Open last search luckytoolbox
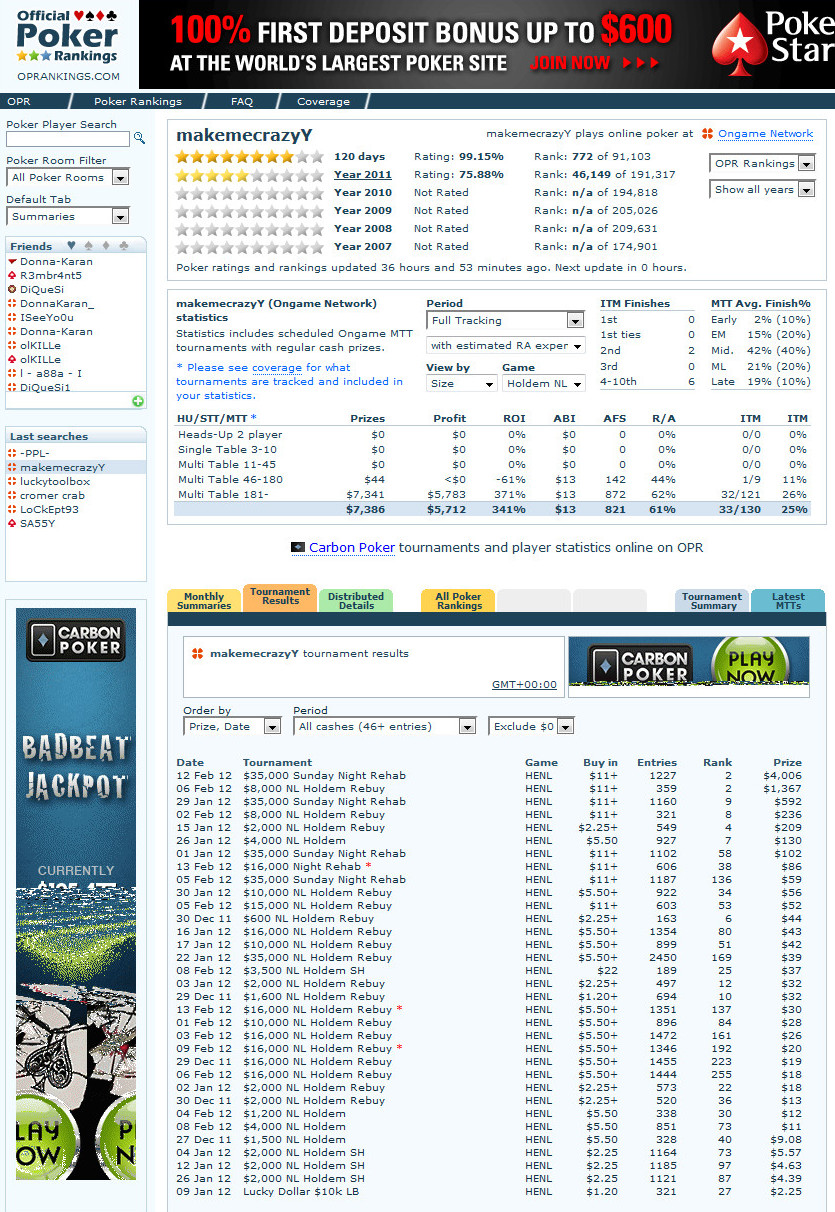The image size is (835, 1212). pos(55,481)
